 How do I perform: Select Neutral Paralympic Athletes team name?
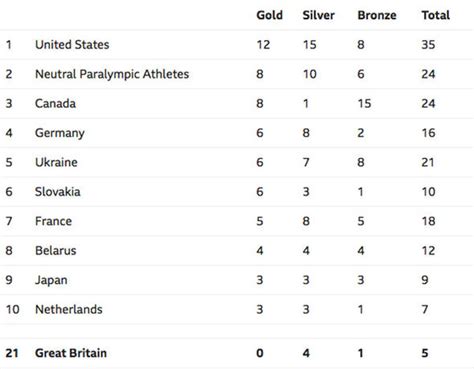[112, 74]
